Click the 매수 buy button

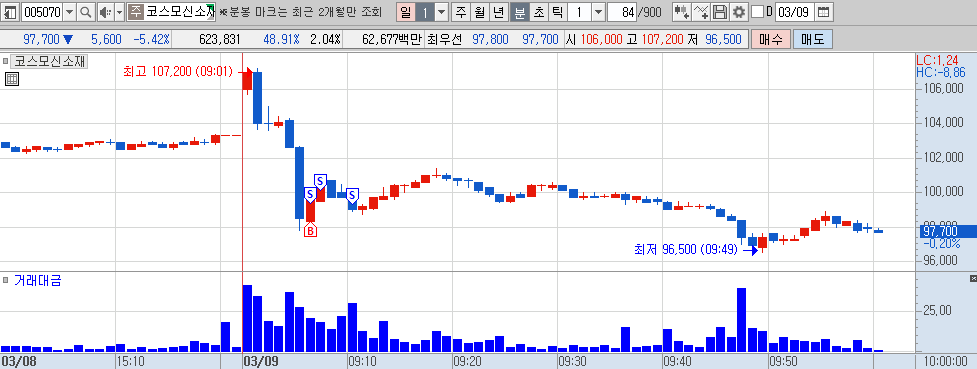(x=771, y=40)
